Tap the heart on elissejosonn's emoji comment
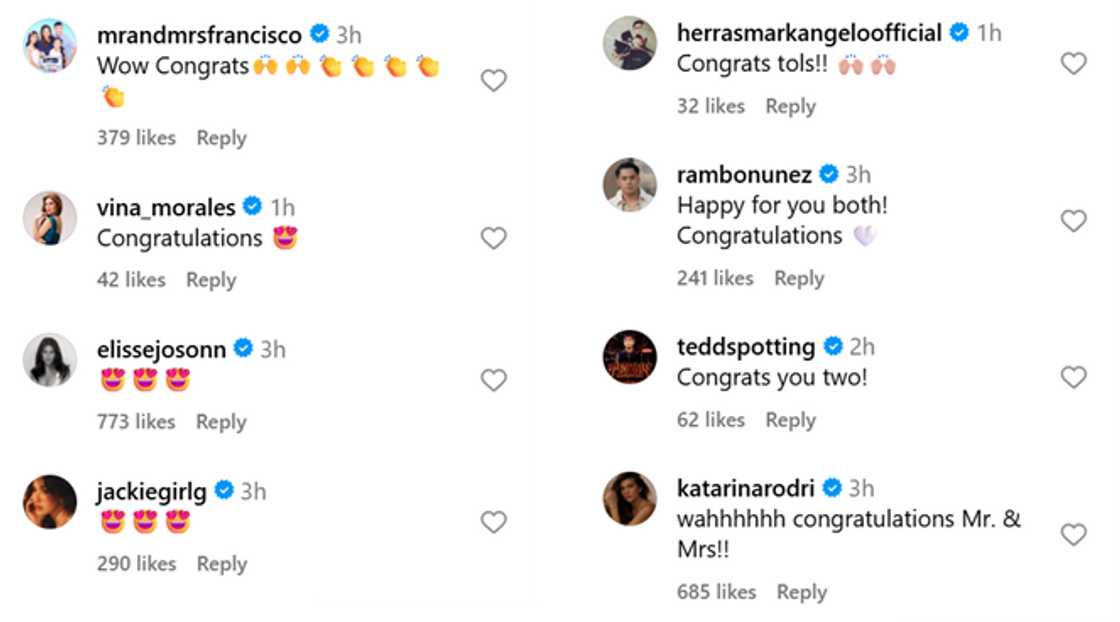Screen dimensions: 1120x622 pyautogui.click(x=493, y=380)
